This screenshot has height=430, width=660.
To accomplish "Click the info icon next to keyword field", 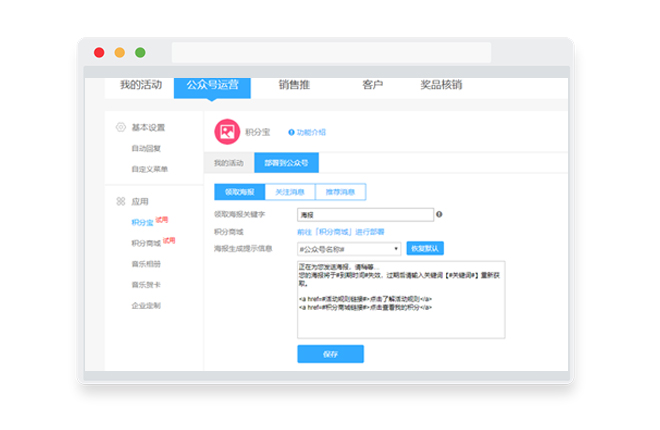I will (x=439, y=214).
